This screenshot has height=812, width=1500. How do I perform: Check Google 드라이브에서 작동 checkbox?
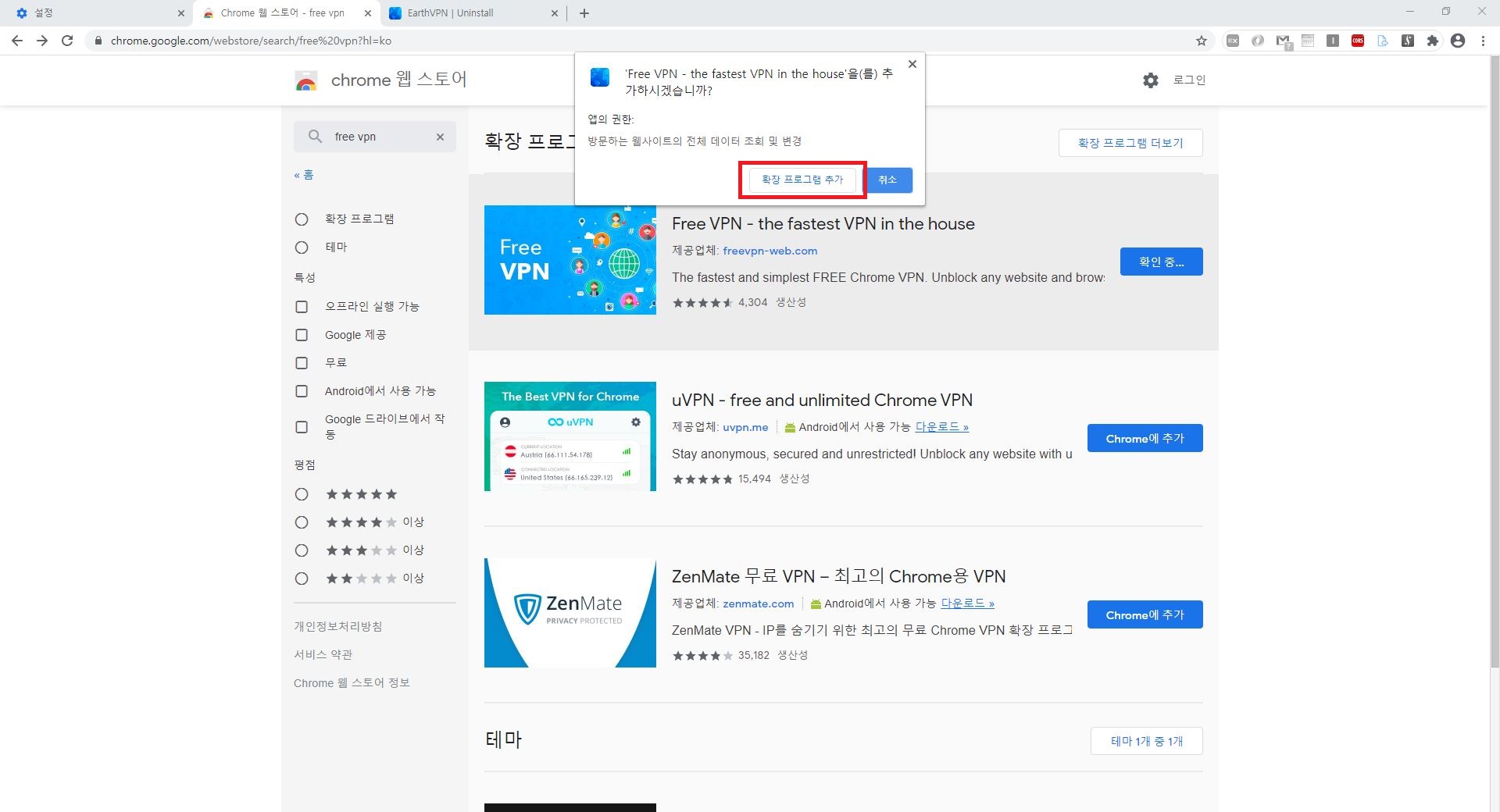tap(302, 427)
